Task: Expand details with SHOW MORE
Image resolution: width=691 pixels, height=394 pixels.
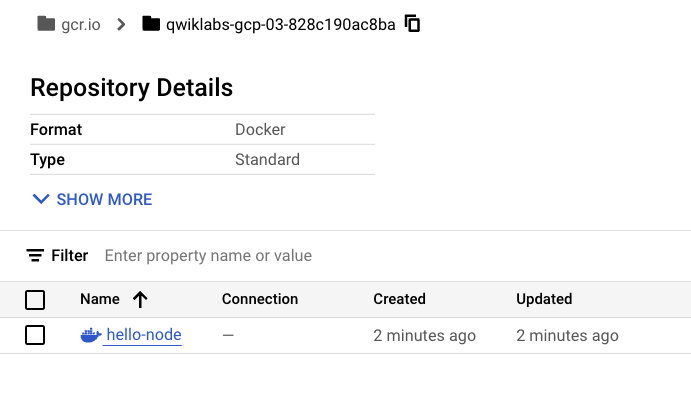Action: point(93,199)
